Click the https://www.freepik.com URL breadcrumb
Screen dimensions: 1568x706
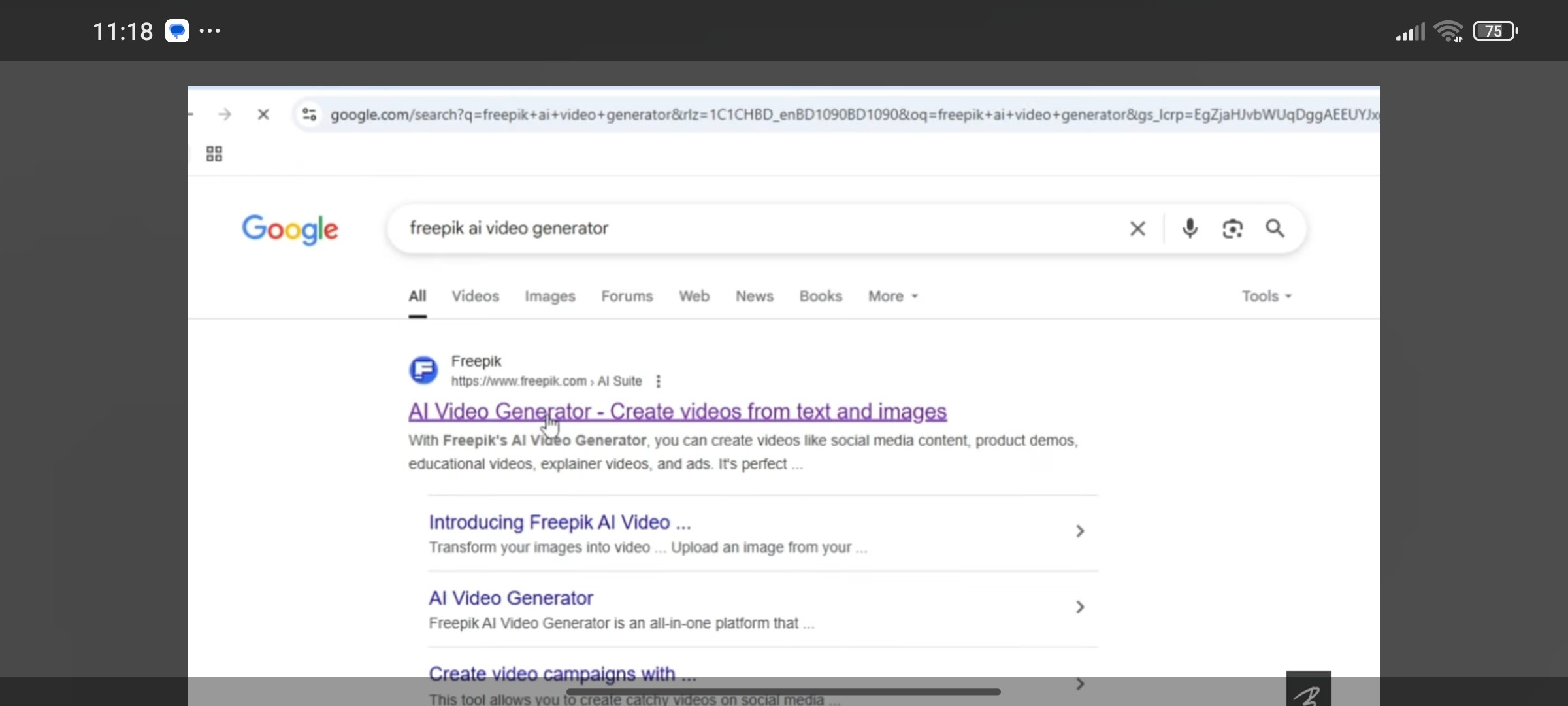pos(547,381)
